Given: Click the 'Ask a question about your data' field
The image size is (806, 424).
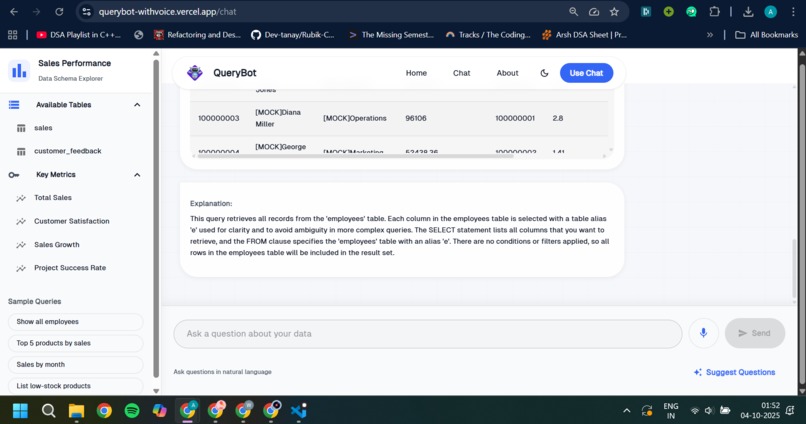Looking at the screenshot, I should tap(428, 334).
